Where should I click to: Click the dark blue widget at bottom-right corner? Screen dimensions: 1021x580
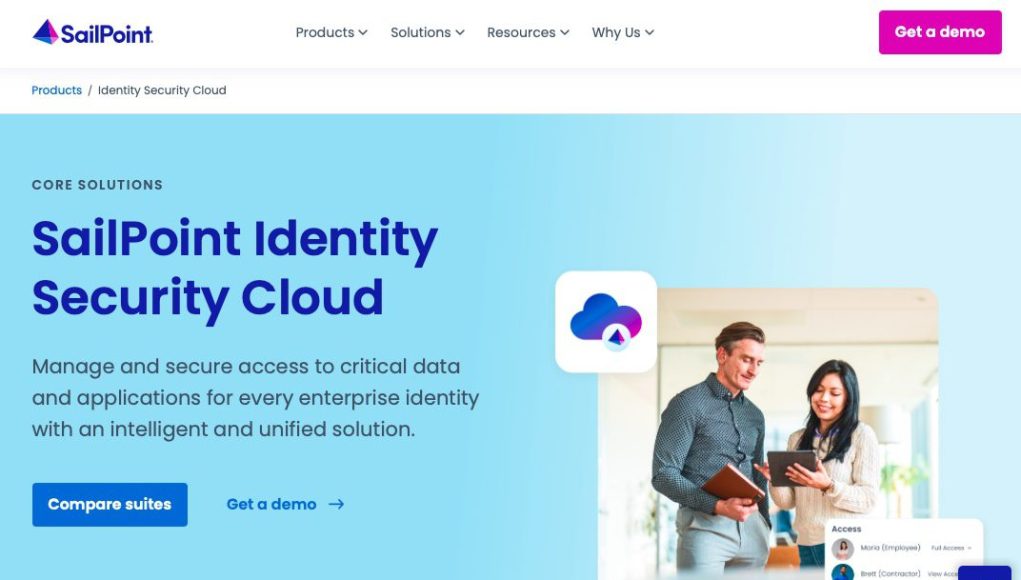point(985,573)
